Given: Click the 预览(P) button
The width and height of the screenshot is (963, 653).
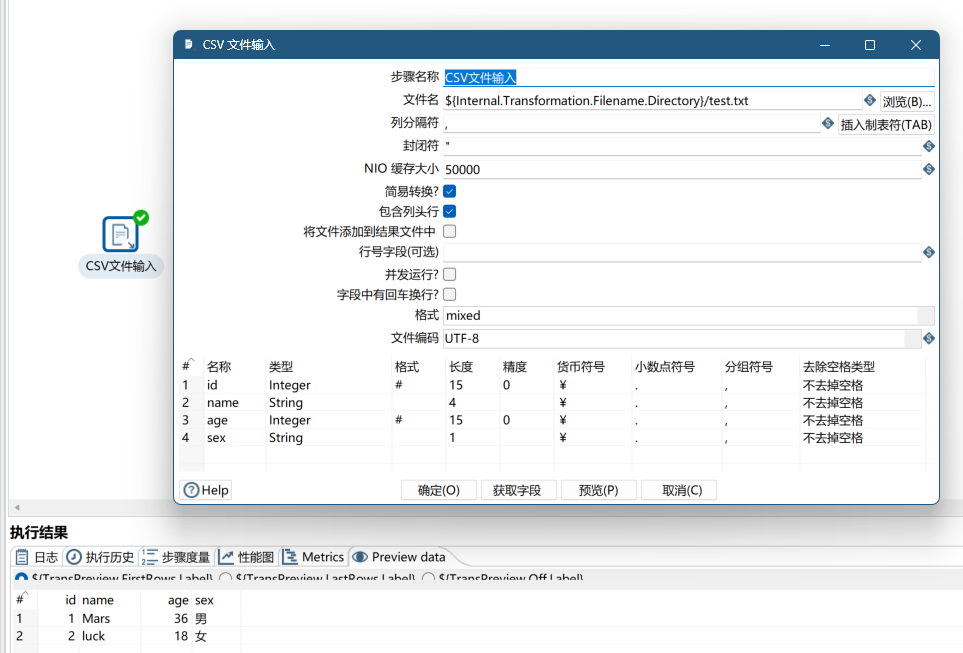Looking at the screenshot, I should pyautogui.click(x=598, y=490).
